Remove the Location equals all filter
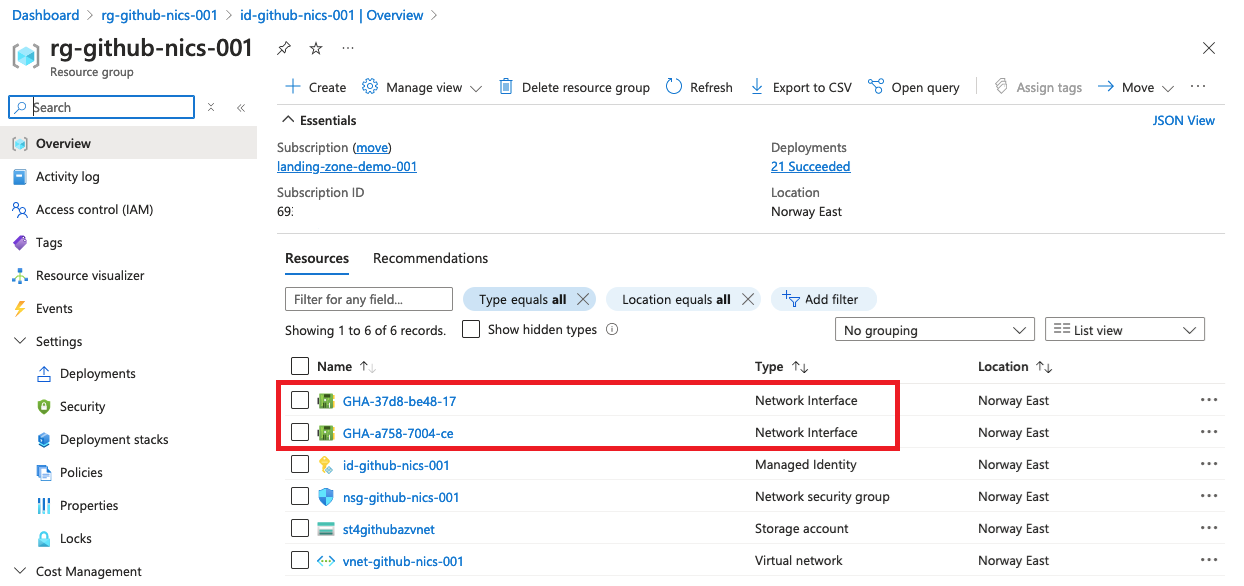Screen dimensions: 1244x586 tap(748, 299)
